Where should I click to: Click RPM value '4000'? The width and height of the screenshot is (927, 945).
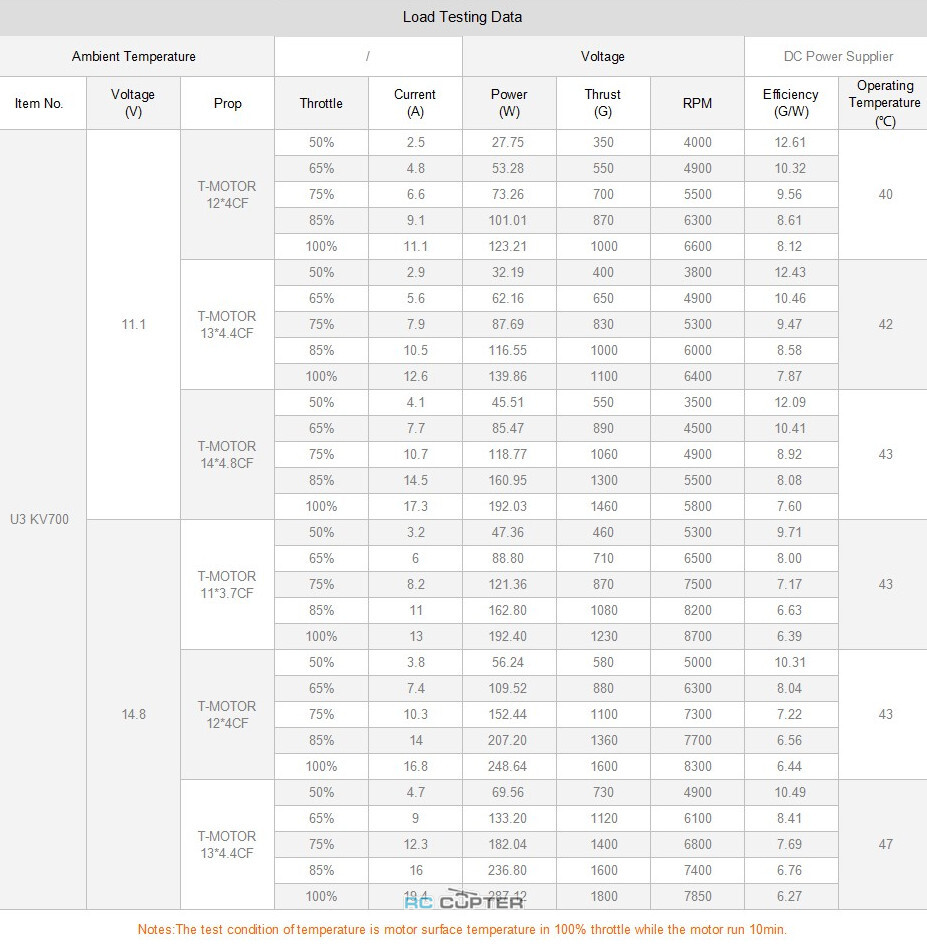[697, 142]
